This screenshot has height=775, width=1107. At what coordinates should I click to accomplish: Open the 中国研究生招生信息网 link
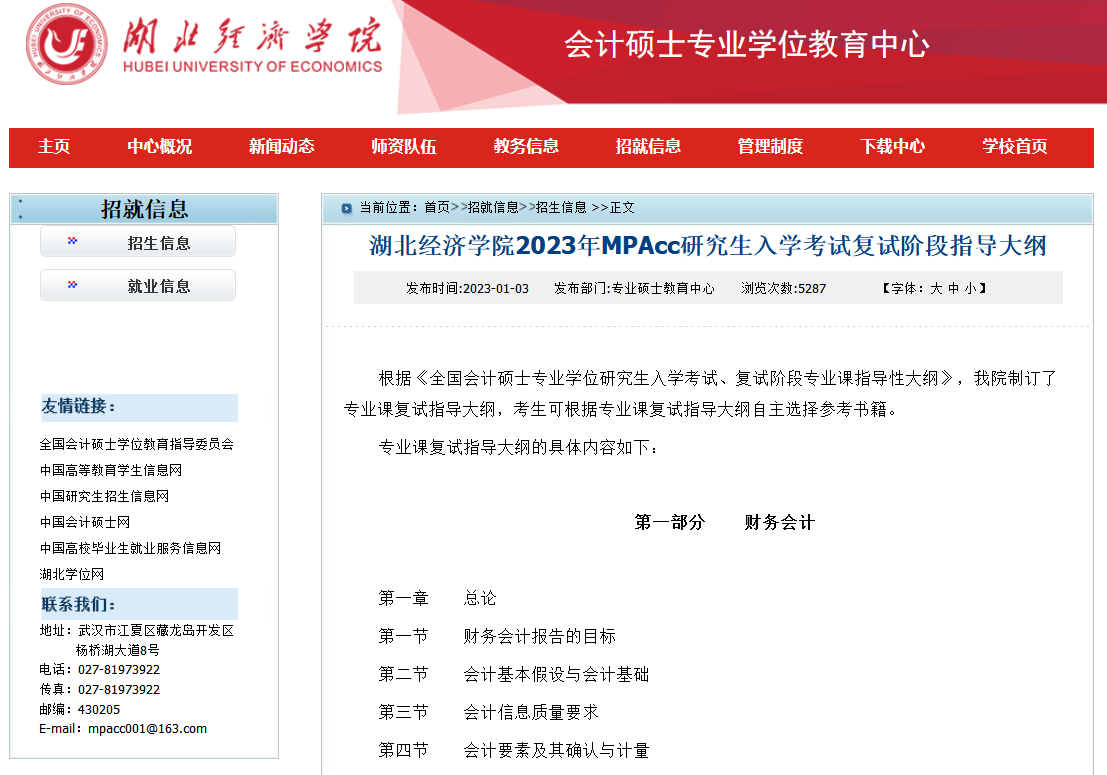tap(107, 496)
